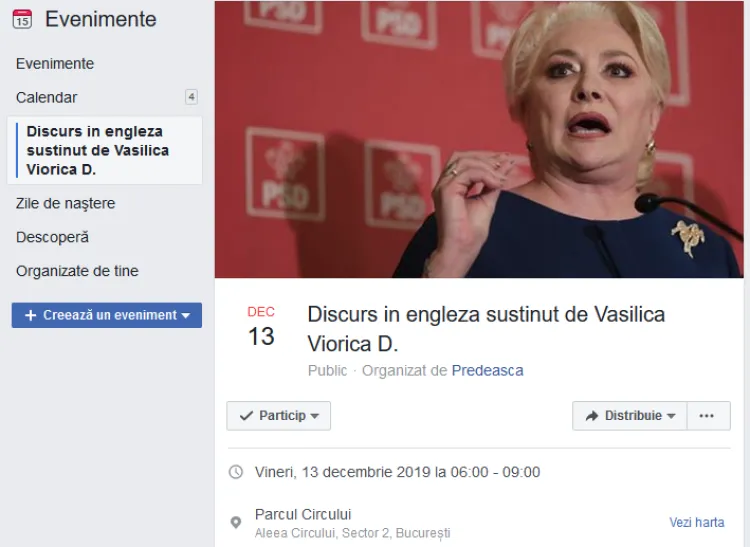Click the Vezi harta link
This screenshot has width=750, height=547.
click(x=696, y=523)
